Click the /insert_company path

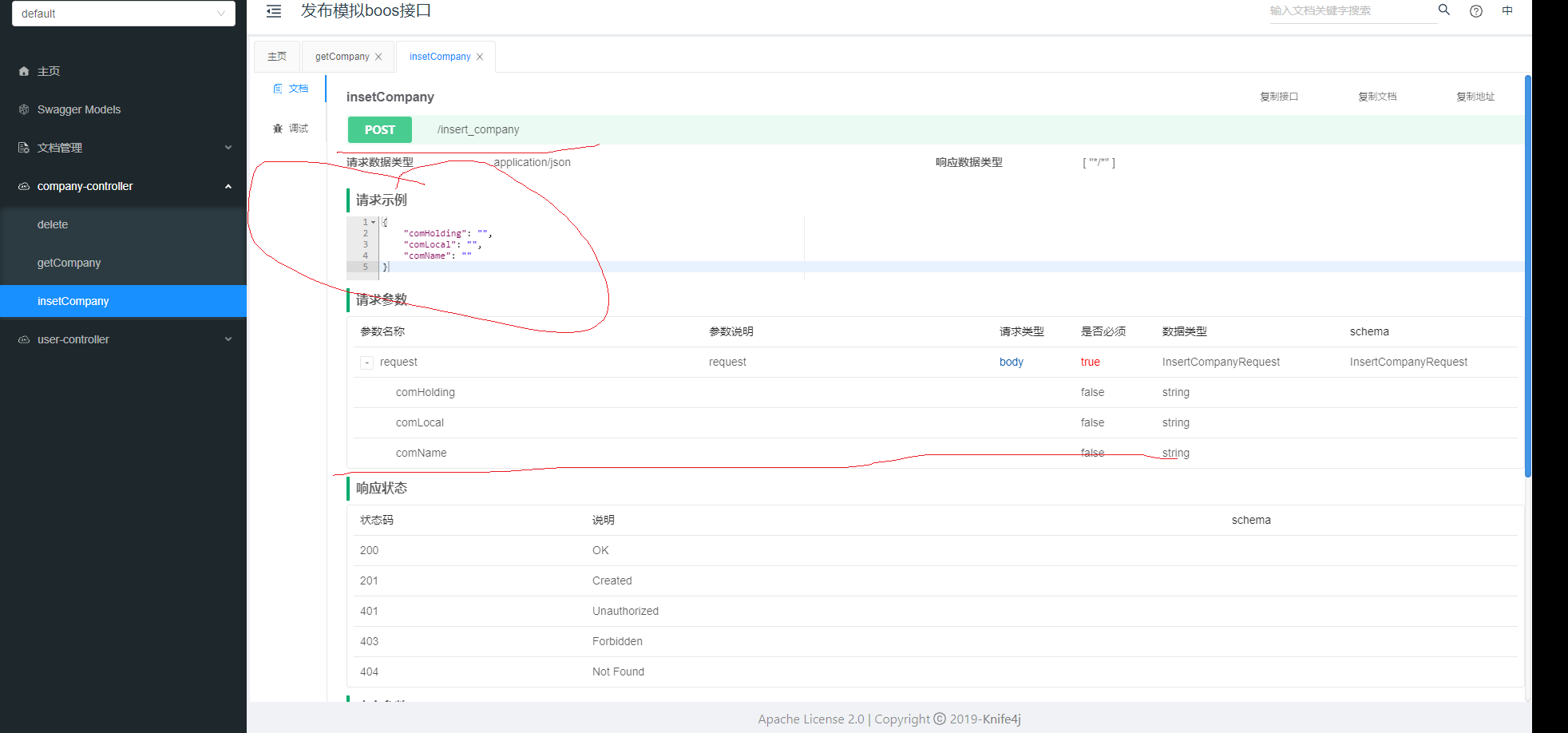(478, 129)
